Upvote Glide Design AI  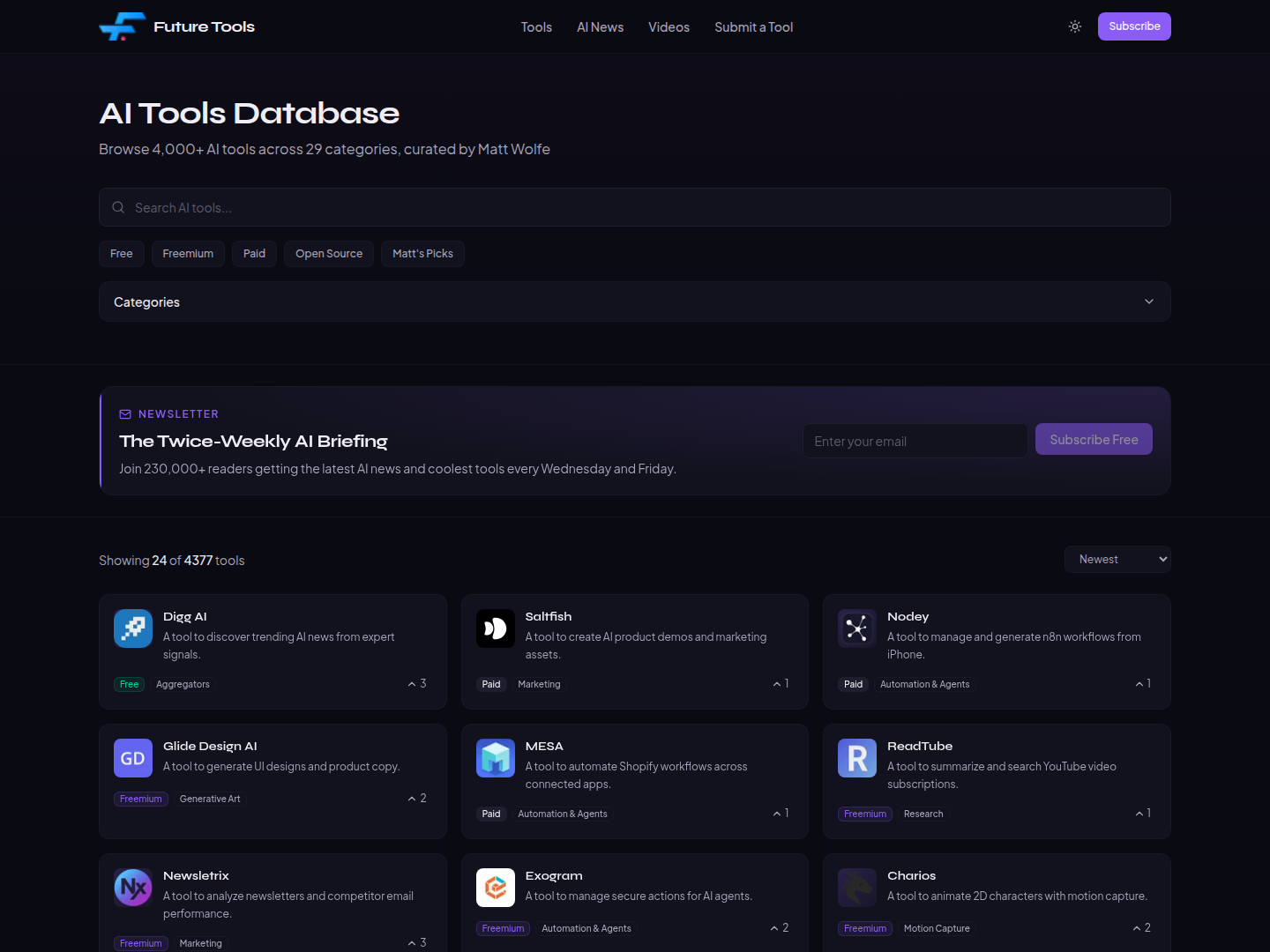pos(417,798)
